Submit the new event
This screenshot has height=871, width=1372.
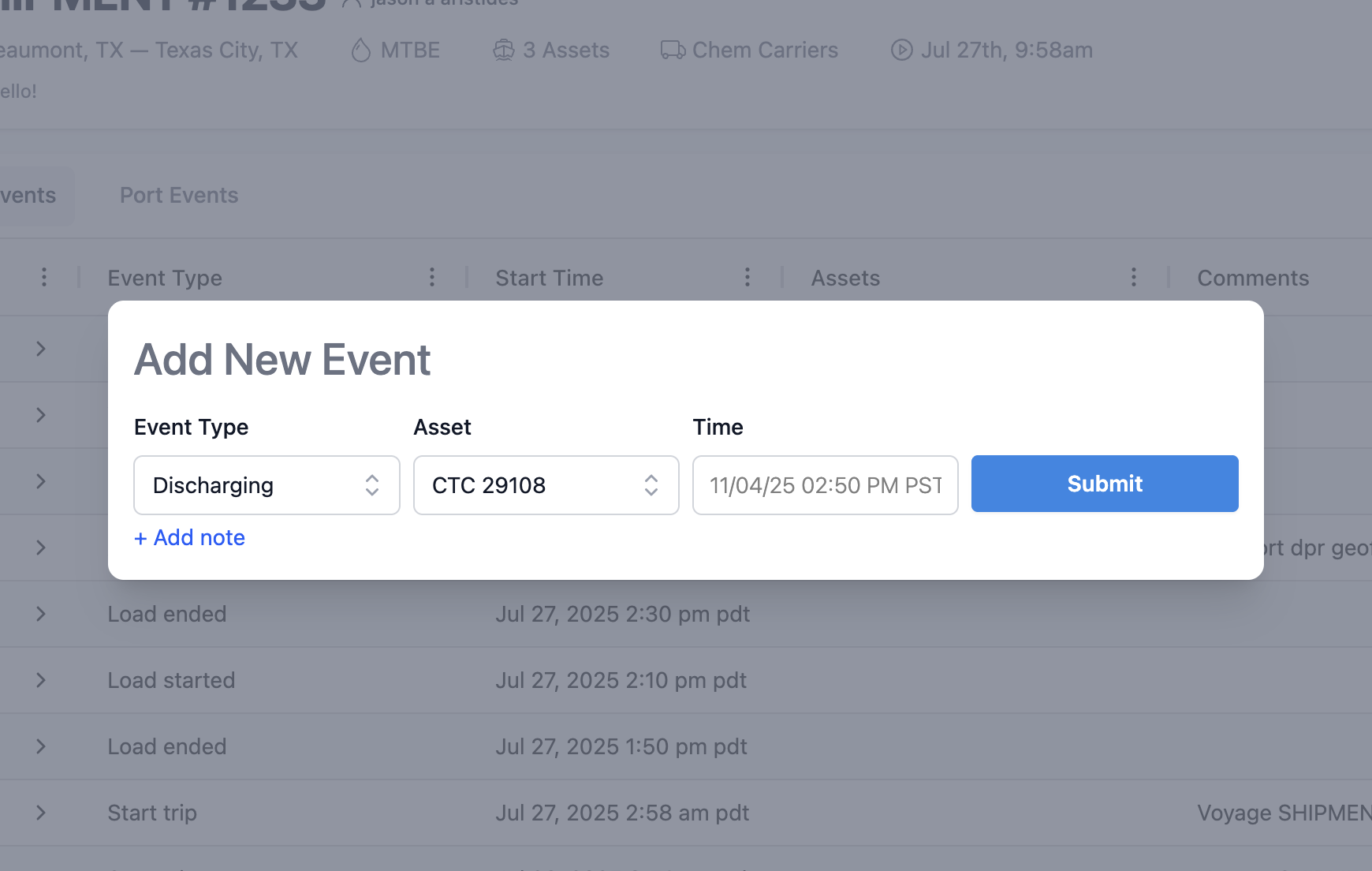pos(1104,484)
